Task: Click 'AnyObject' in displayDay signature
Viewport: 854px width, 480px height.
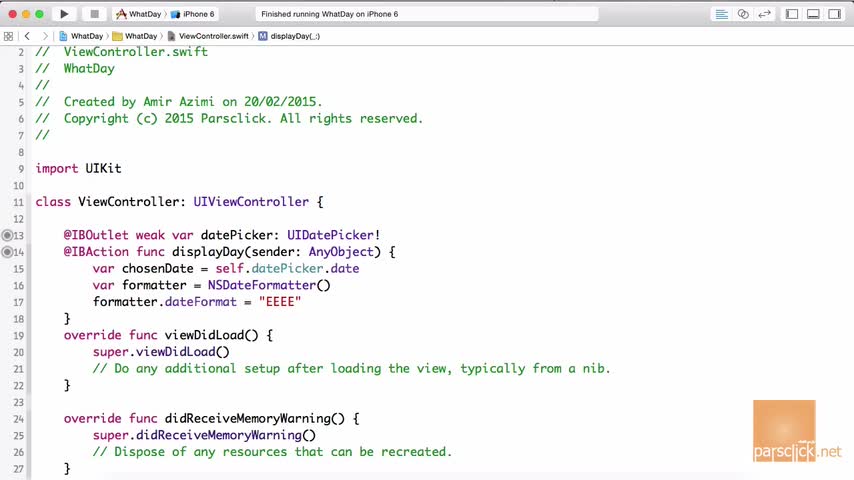Action: [x=341, y=252]
